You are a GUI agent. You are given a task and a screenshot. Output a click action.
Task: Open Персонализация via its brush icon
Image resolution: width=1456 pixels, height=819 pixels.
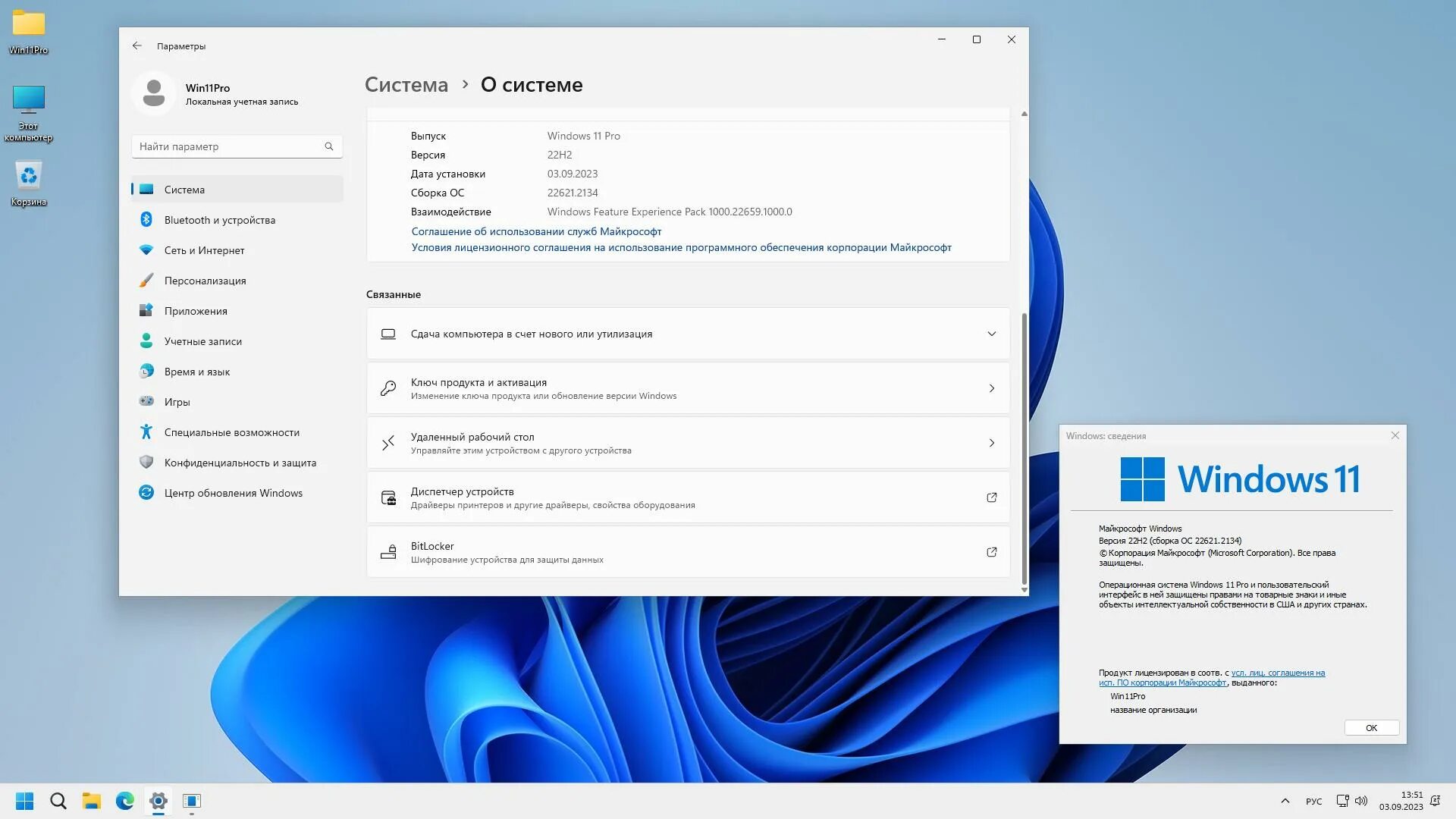click(x=146, y=280)
